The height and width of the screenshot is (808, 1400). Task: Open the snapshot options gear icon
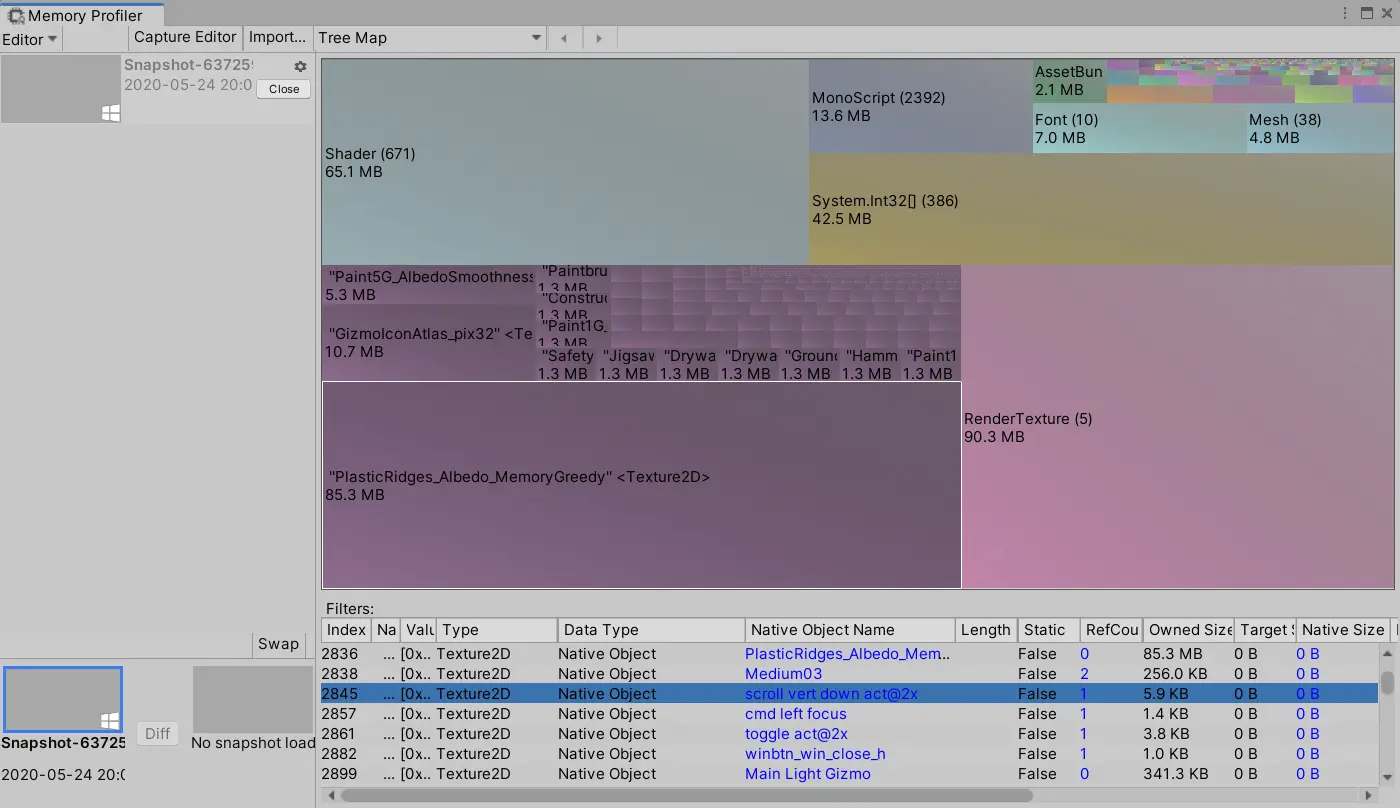pos(298,65)
